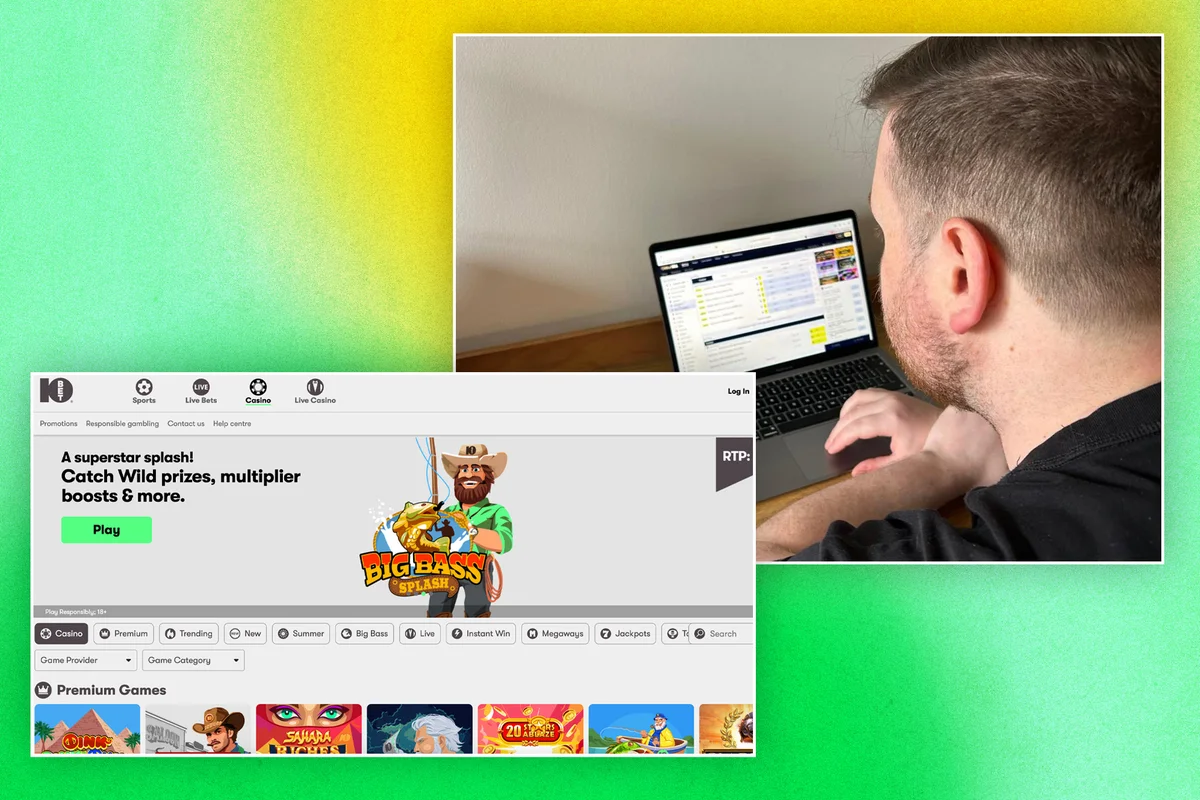Filter games by Premium
Image resolution: width=1200 pixels, height=800 pixels.
coord(123,633)
